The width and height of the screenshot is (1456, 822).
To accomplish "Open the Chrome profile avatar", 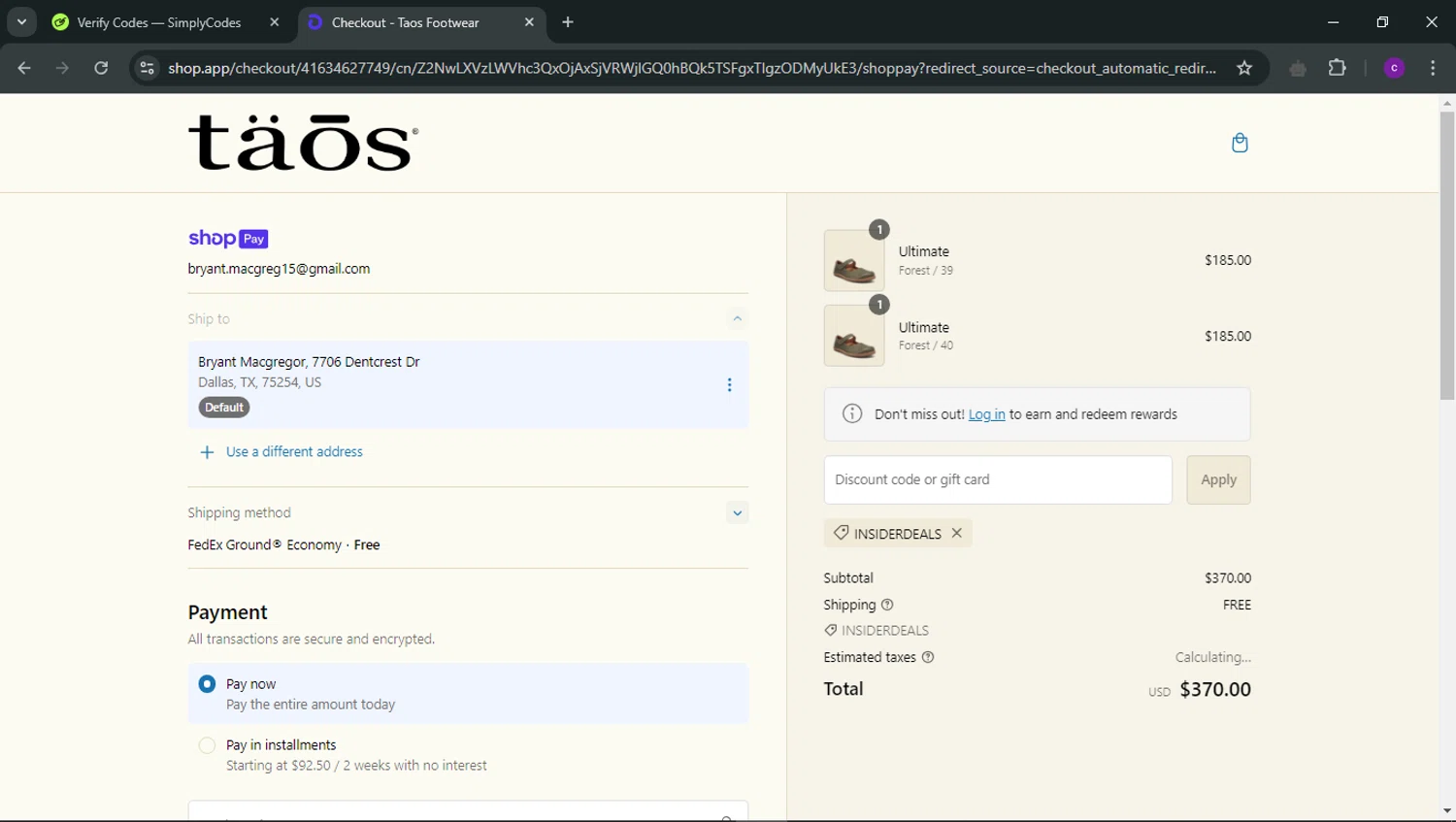I will click(1394, 68).
